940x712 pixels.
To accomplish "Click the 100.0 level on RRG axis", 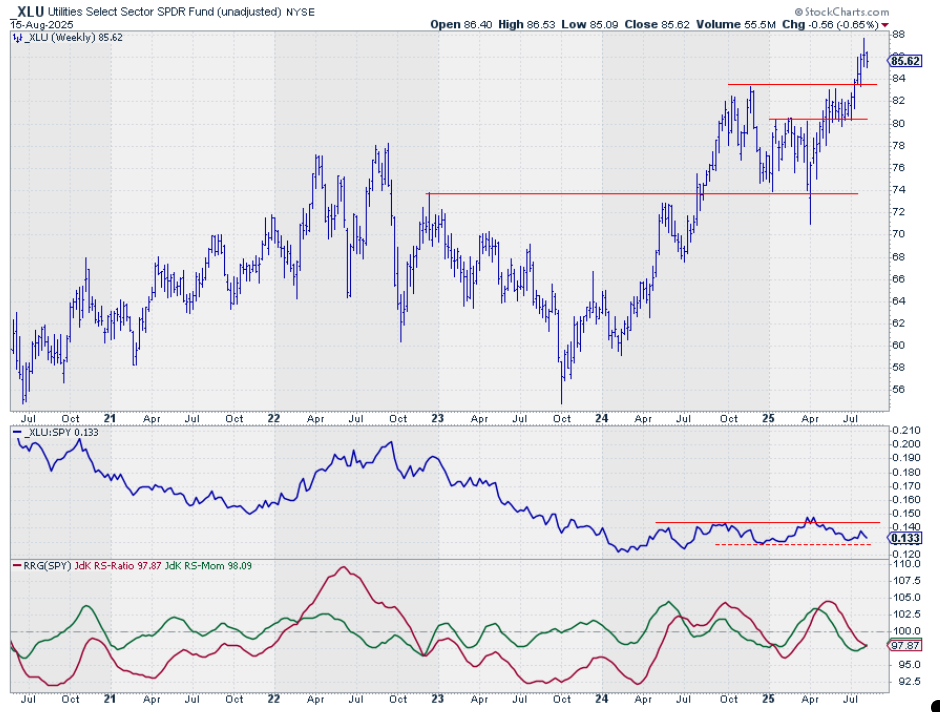I will click(x=904, y=631).
